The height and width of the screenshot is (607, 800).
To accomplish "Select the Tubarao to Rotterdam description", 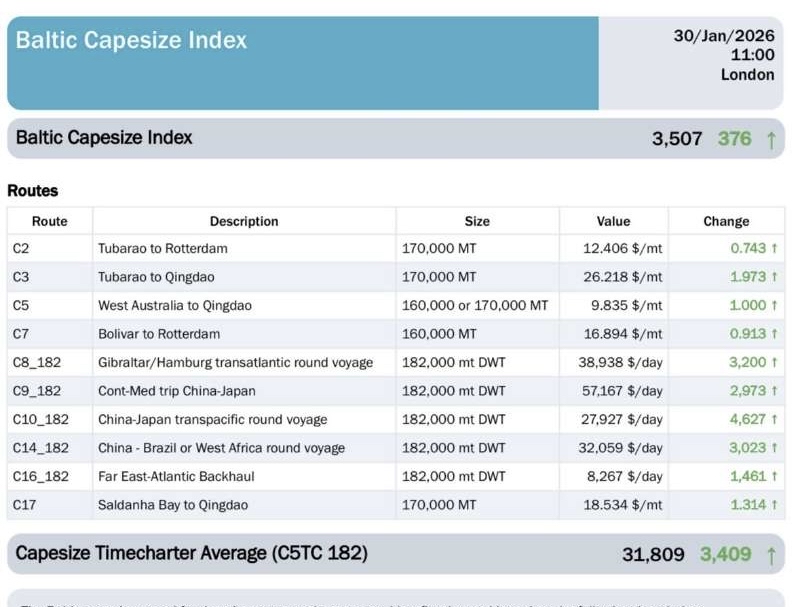I will tap(163, 248).
